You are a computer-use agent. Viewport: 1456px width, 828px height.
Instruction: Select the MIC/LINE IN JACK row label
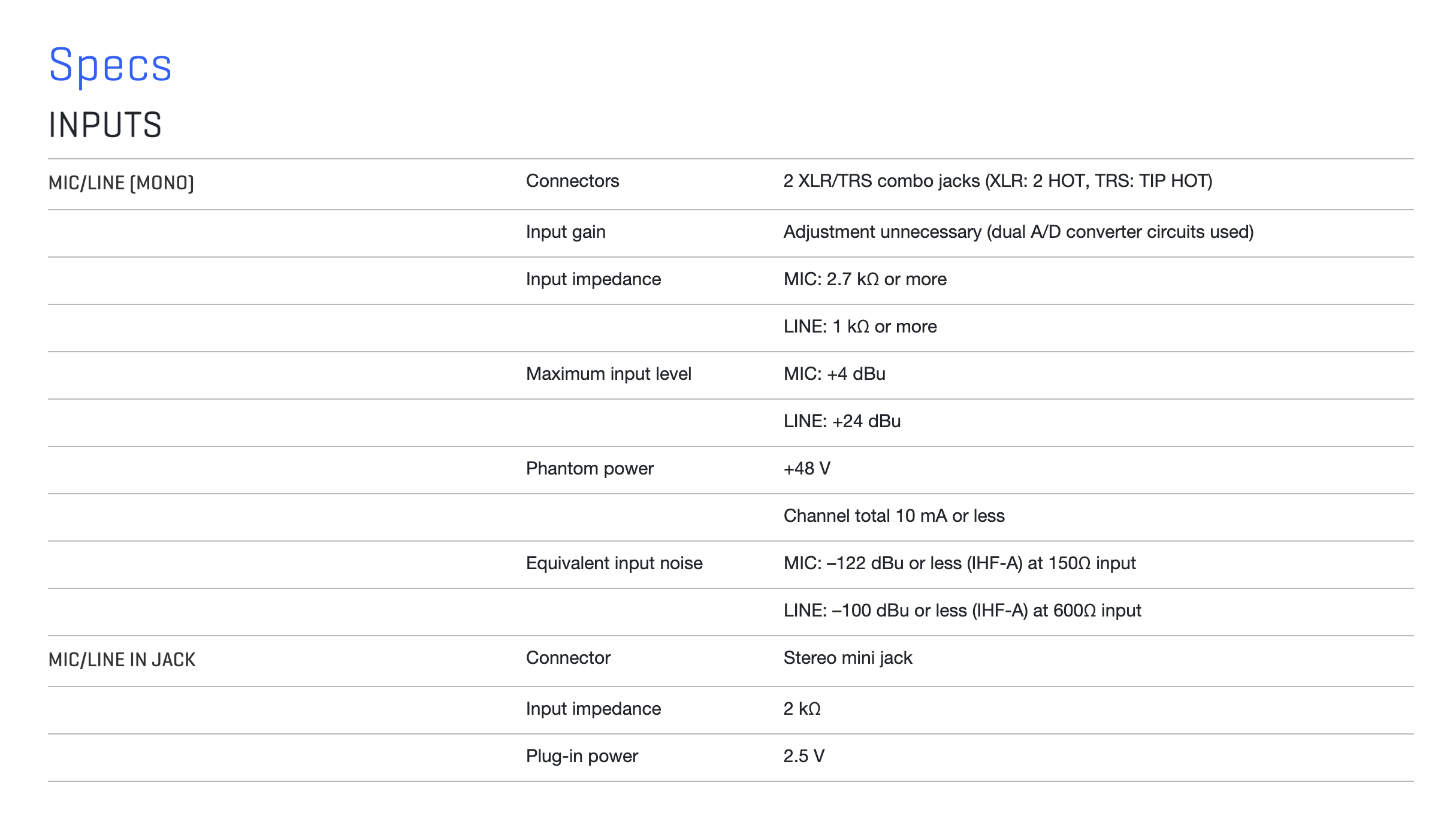[x=122, y=660]
